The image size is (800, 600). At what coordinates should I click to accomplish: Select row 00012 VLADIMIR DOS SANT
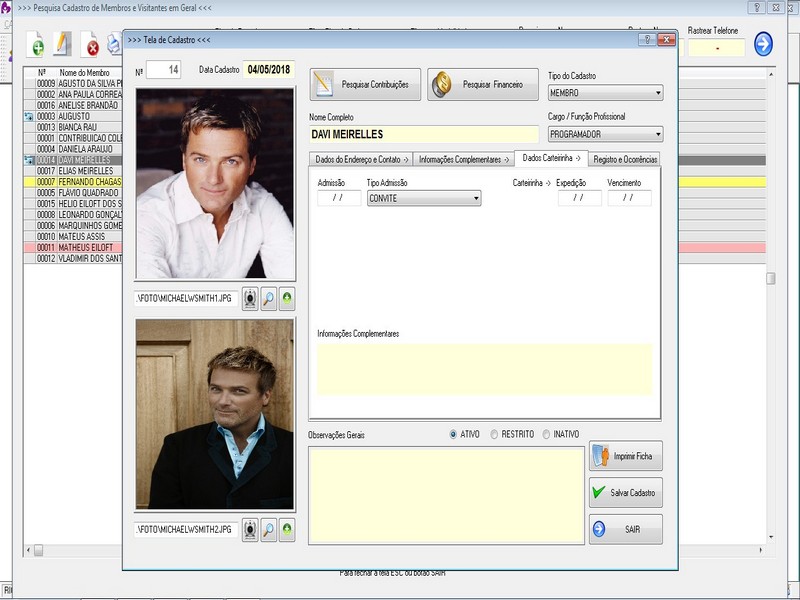click(x=73, y=259)
